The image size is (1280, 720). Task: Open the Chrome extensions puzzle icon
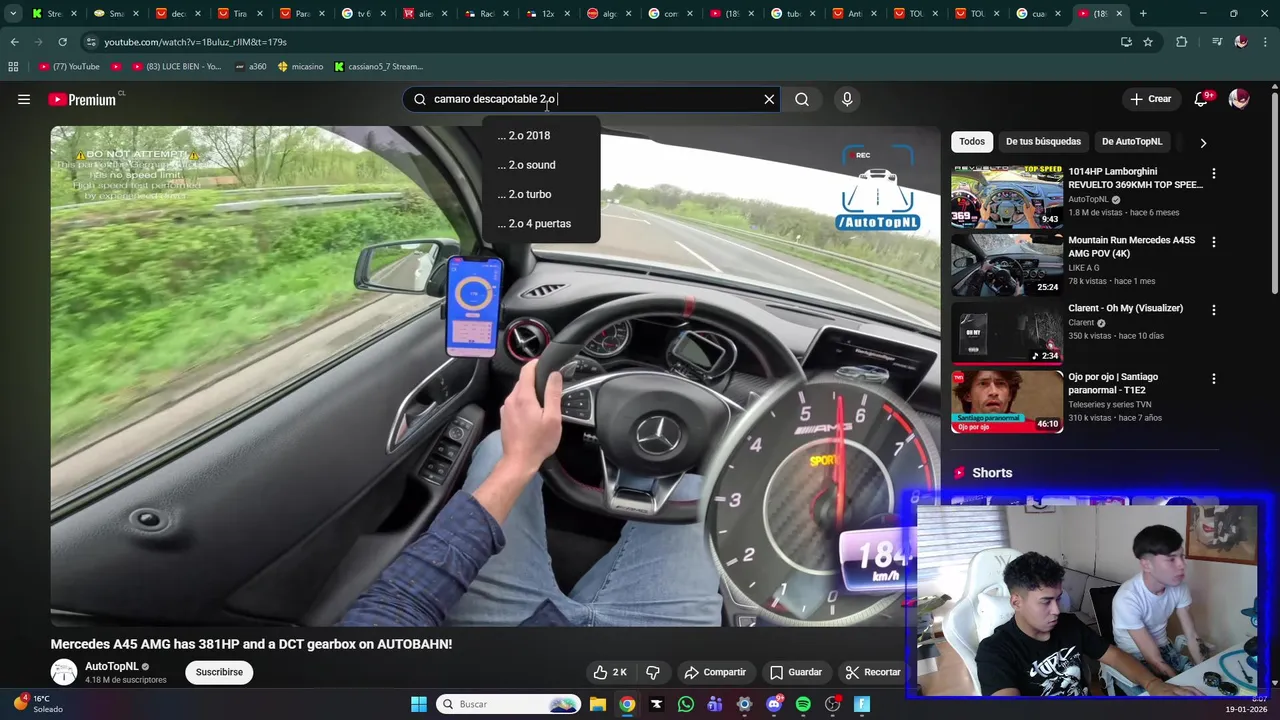[x=1182, y=42]
